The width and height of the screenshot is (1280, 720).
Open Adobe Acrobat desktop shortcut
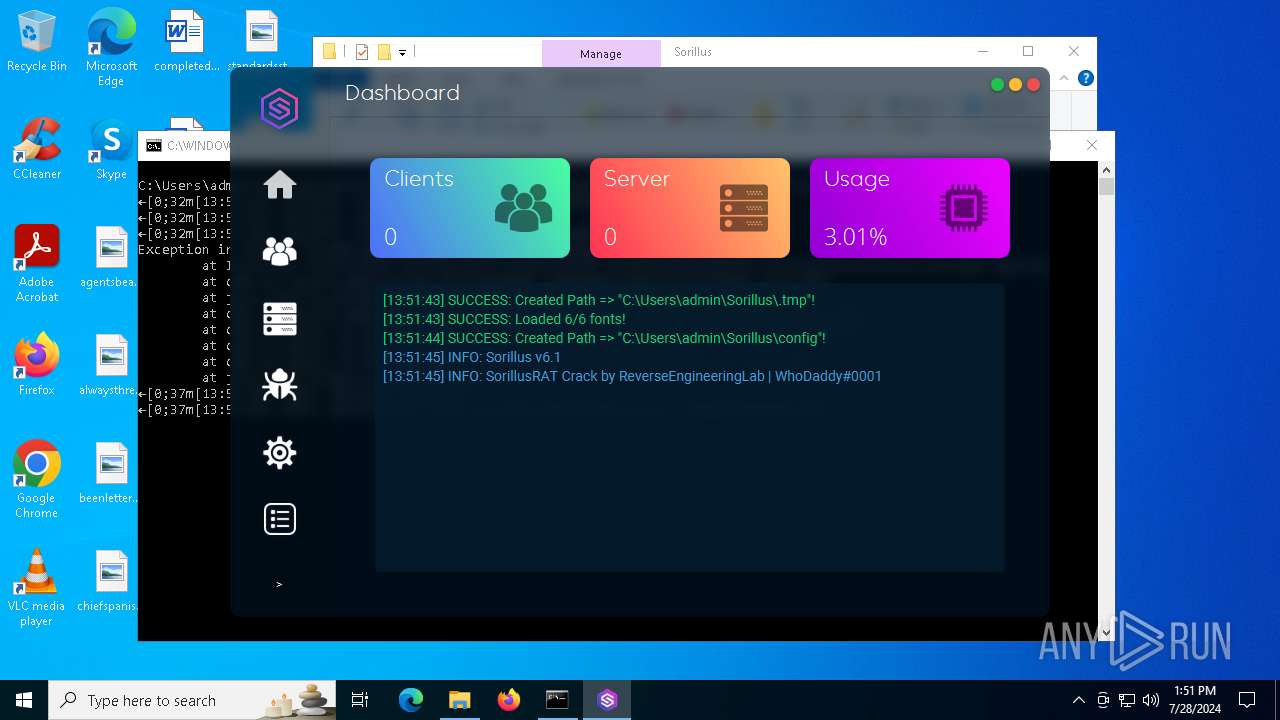(37, 264)
